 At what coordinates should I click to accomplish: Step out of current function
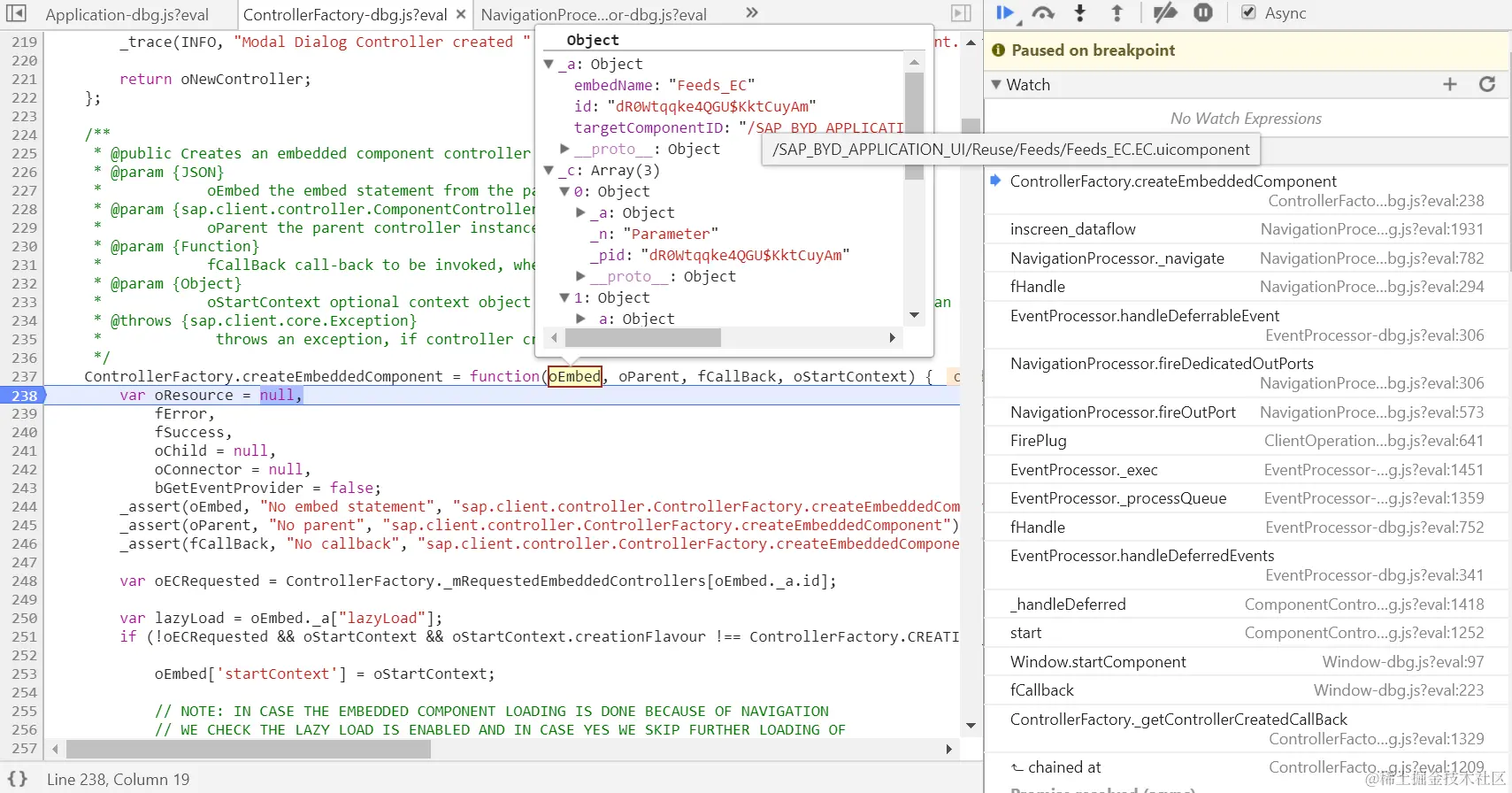1117,13
